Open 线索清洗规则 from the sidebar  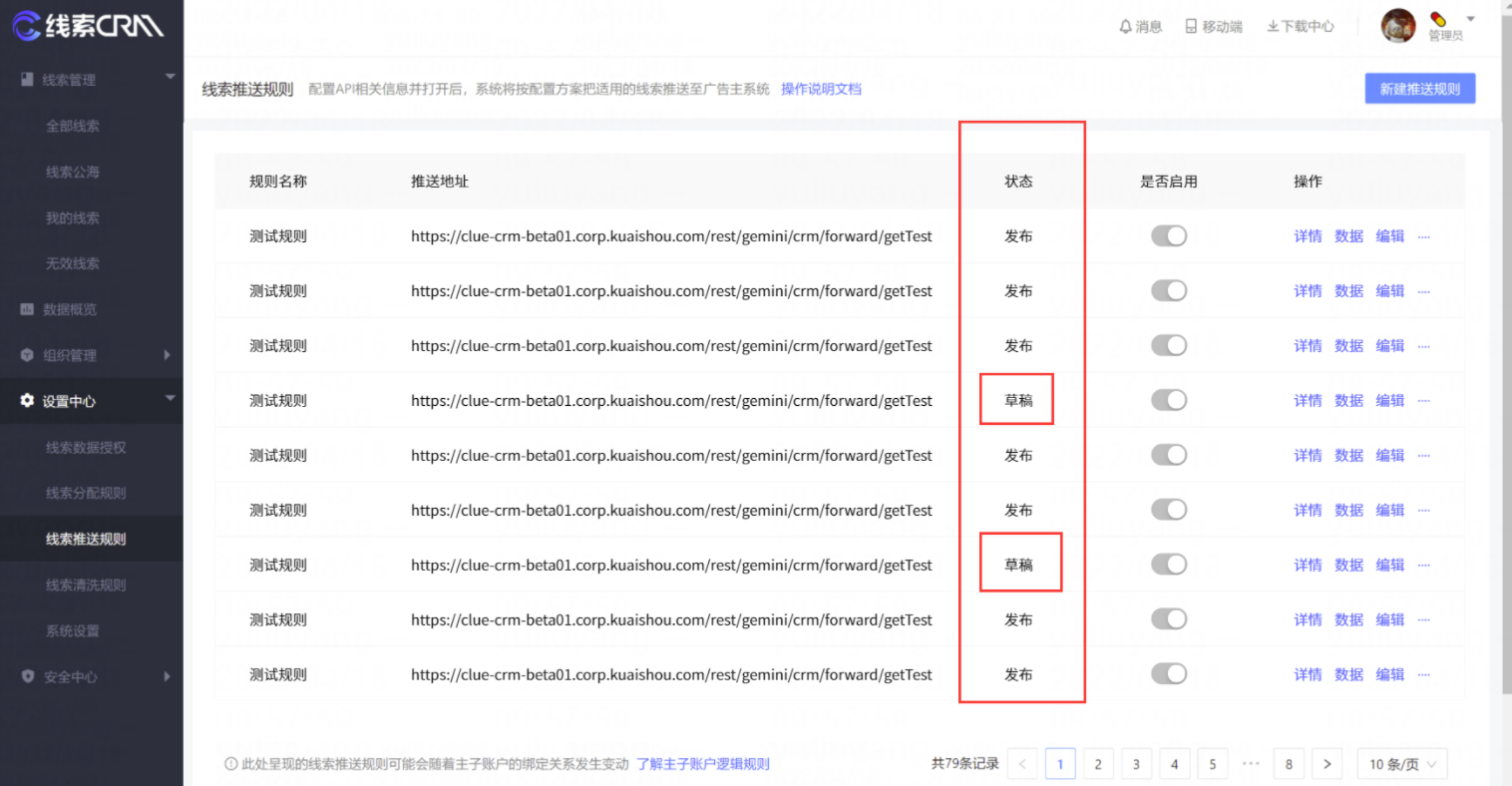(85, 585)
